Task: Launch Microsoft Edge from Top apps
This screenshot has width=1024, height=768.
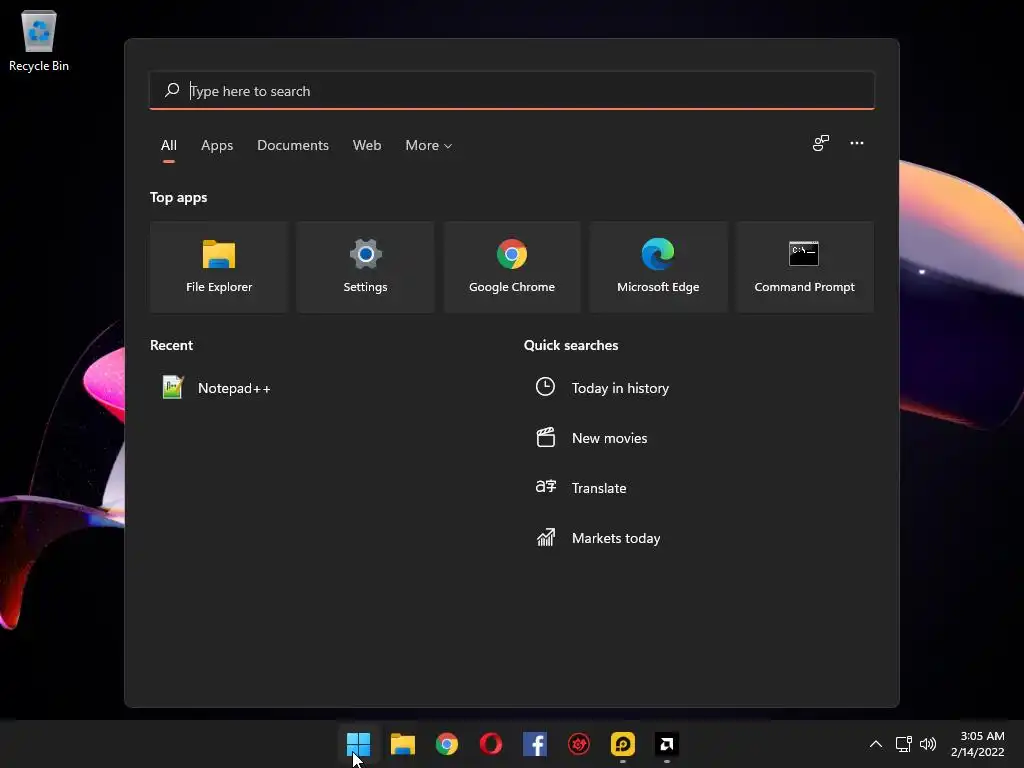Action: (x=658, y=267)
